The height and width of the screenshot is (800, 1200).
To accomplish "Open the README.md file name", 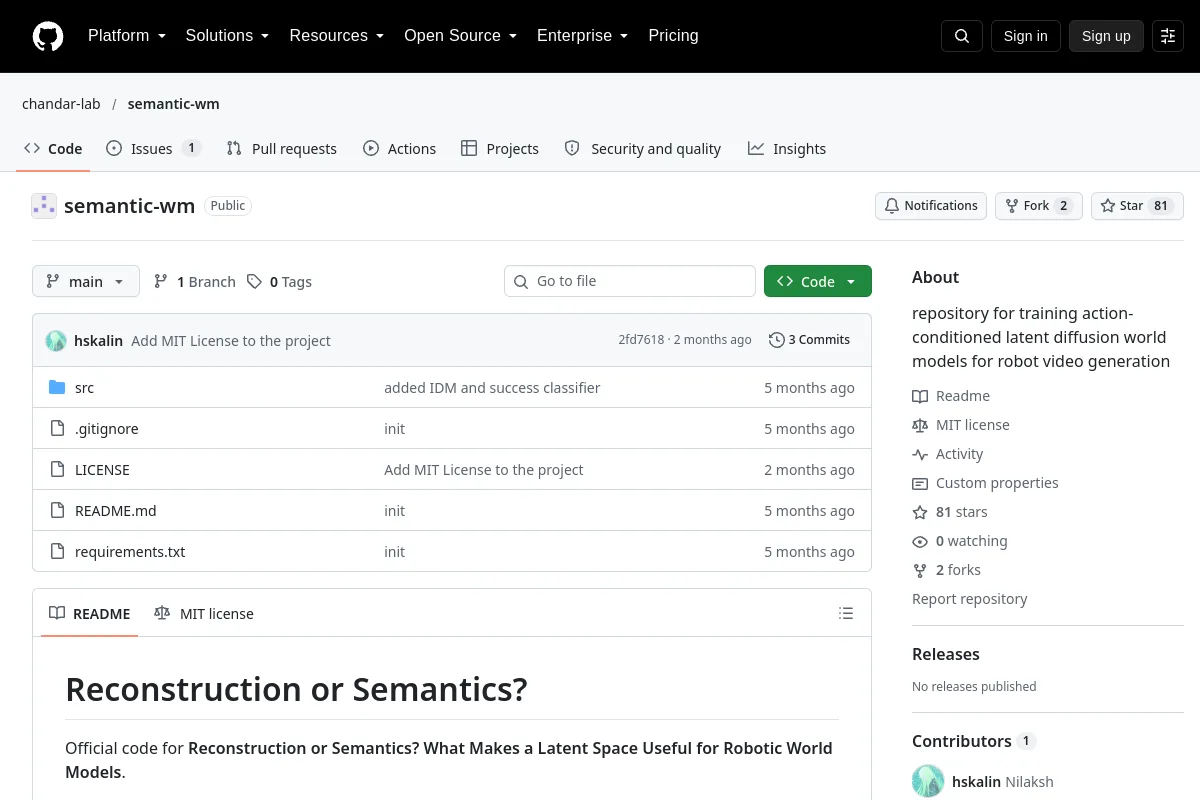I will [116, 511].
